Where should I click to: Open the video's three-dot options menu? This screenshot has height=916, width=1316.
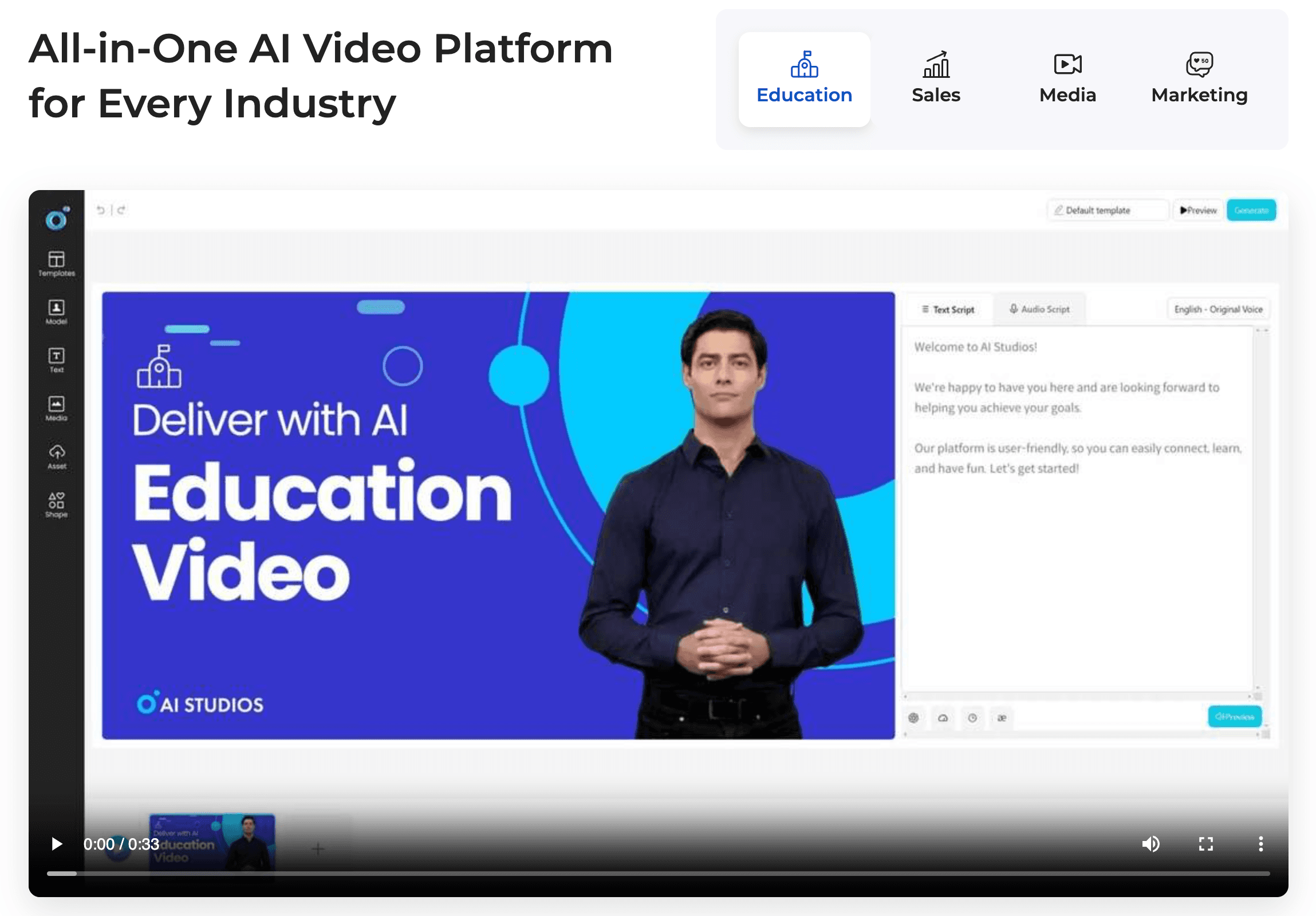tap(1260, 844)
